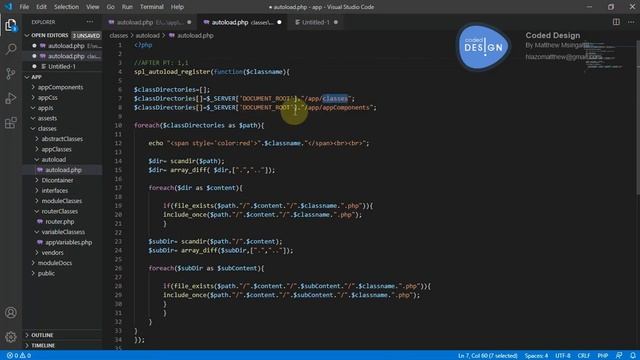Select PHP language mode in status bar
The height and width of the screenshot is (360, 640).
(x=603, y=356)
